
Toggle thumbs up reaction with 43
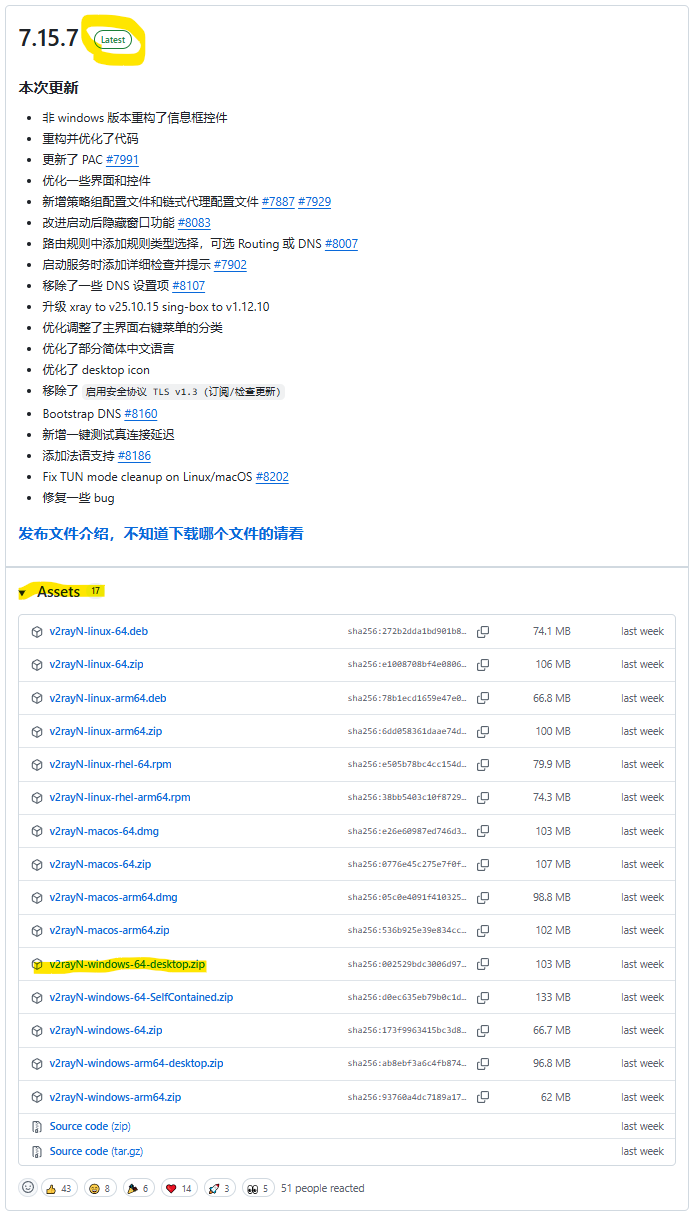tap(59, 1188)
